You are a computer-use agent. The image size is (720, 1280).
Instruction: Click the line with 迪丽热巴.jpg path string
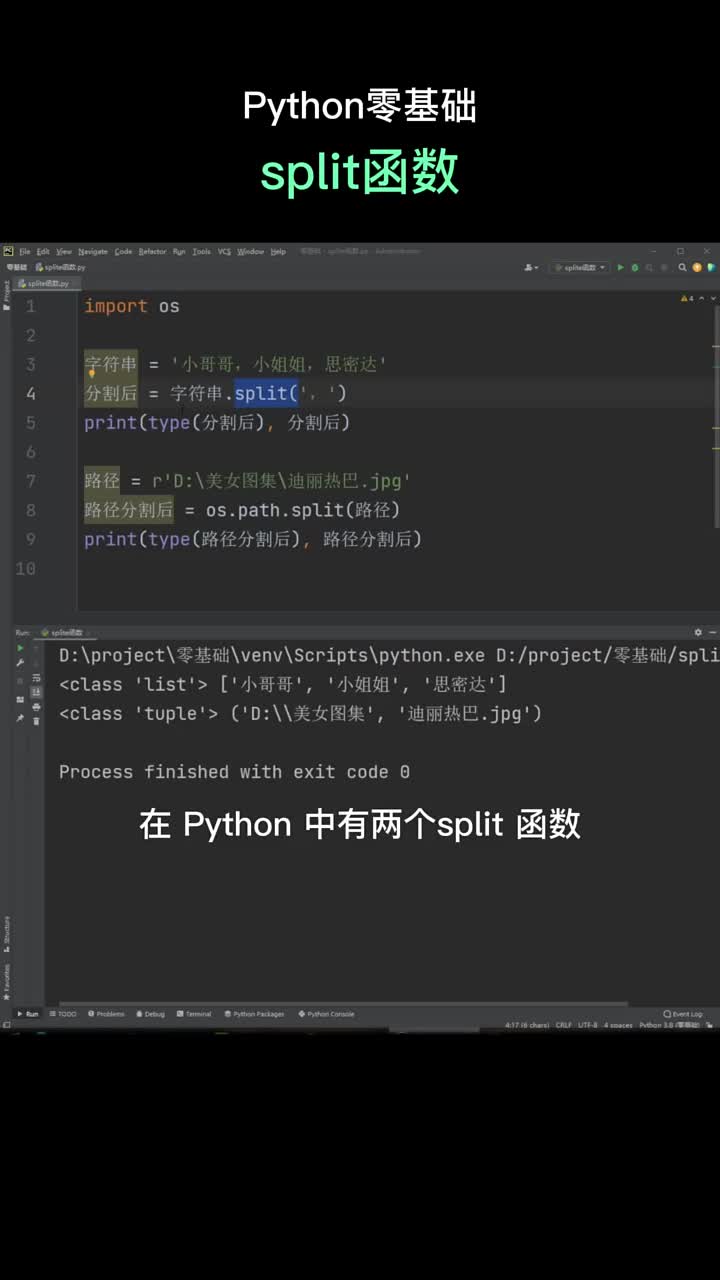[248, 481]
